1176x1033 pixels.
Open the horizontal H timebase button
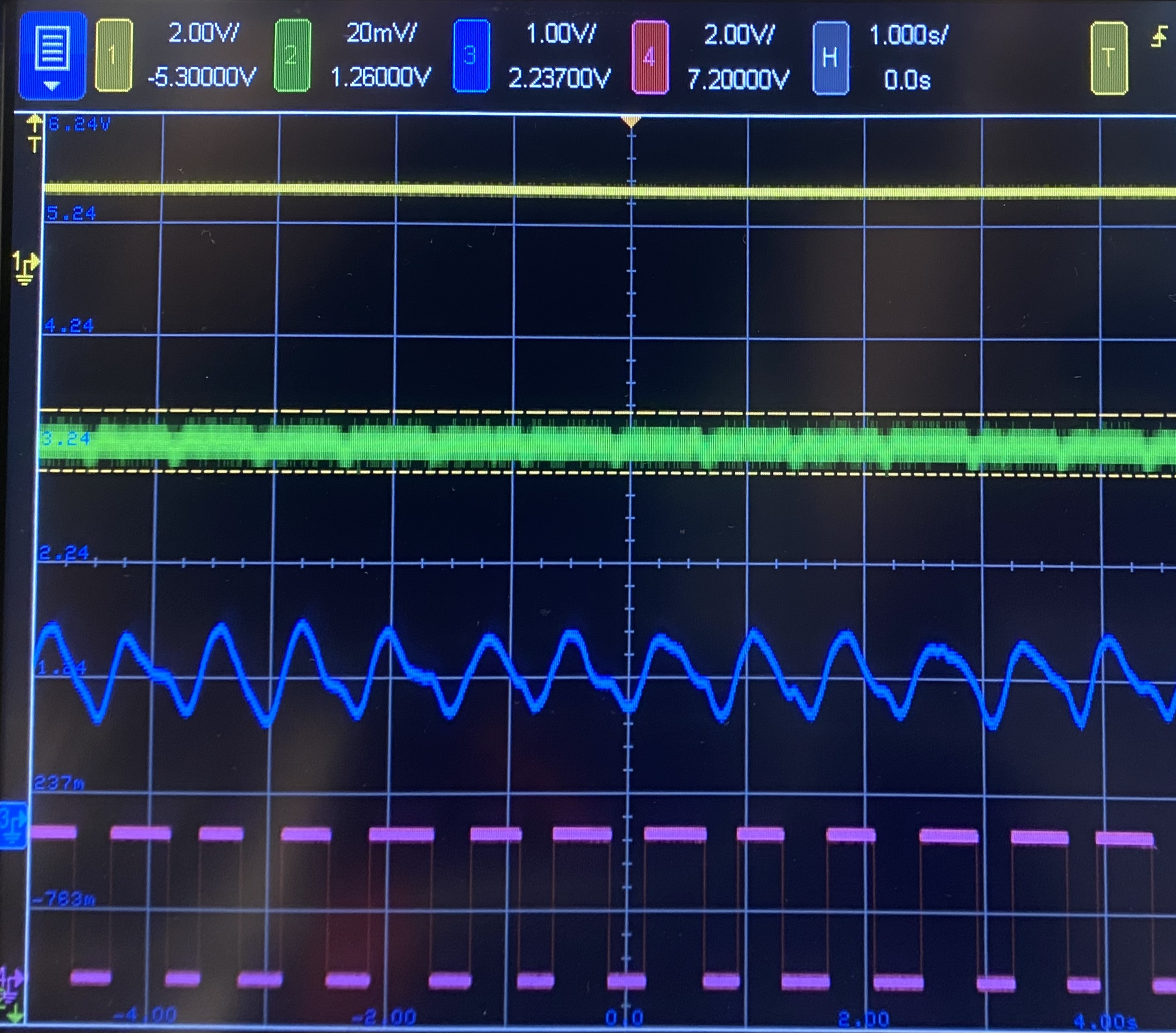tap(830, 58)
